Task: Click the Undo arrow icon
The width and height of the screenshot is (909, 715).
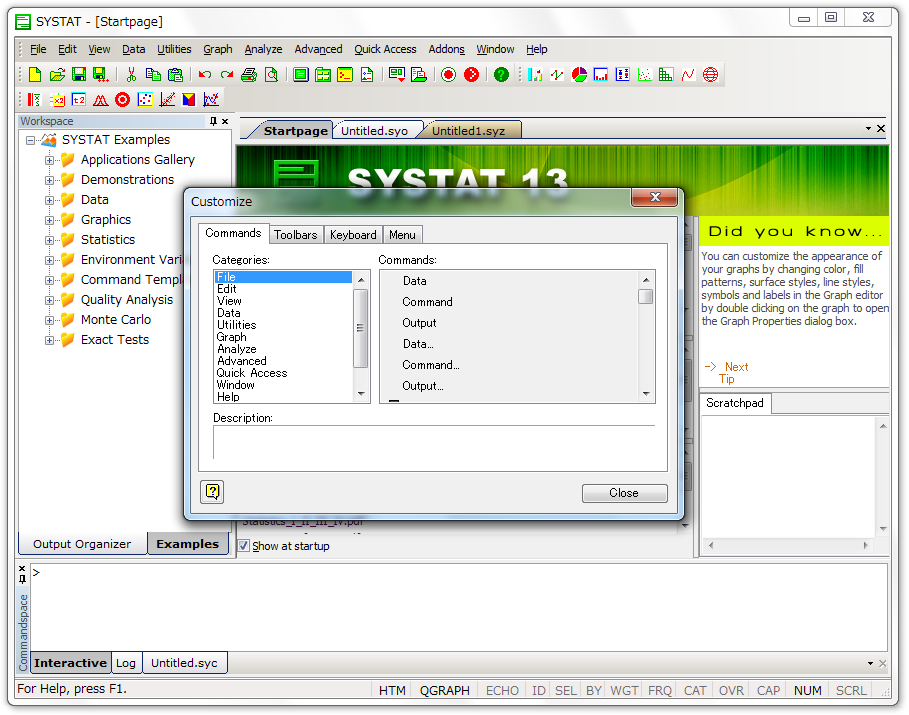Action: pos(205,75)
